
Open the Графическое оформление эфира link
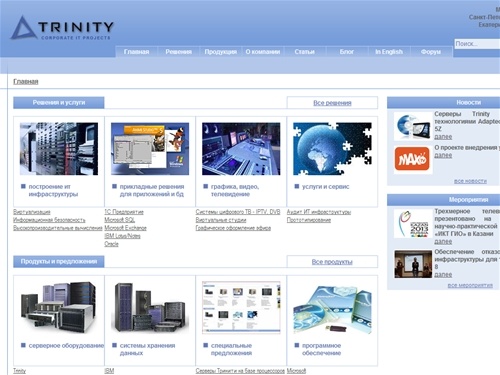pyautogui.click(x=233, y=228)
